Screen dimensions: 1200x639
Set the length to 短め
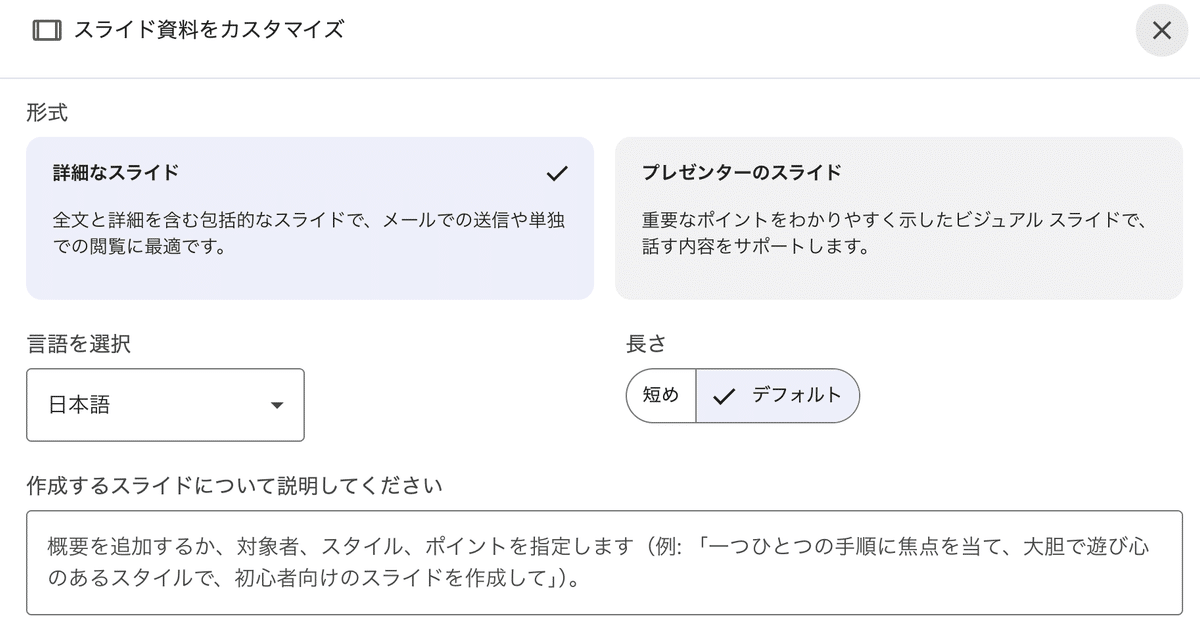point(660,395)
